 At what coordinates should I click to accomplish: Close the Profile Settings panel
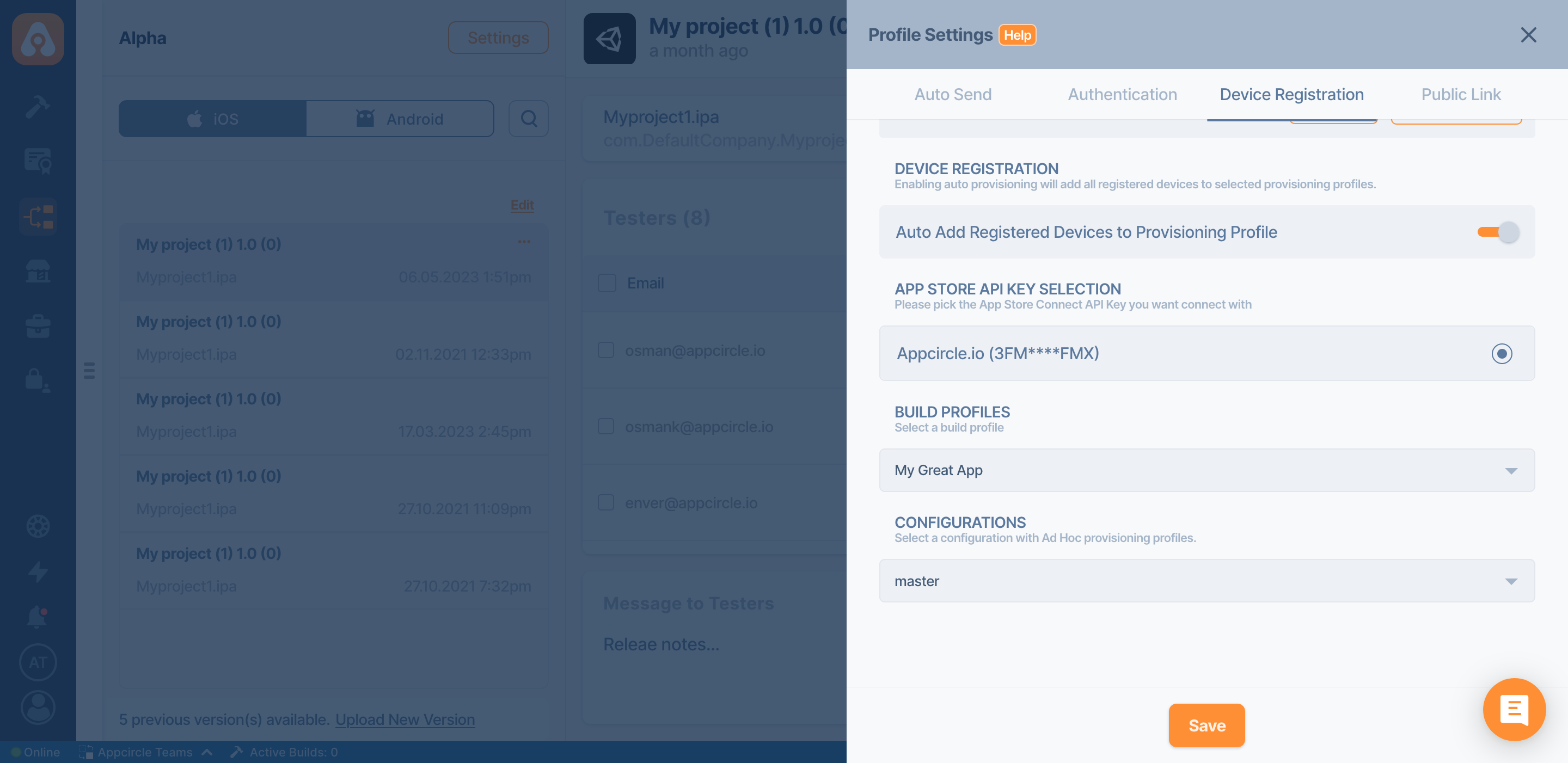(1528, 35)
